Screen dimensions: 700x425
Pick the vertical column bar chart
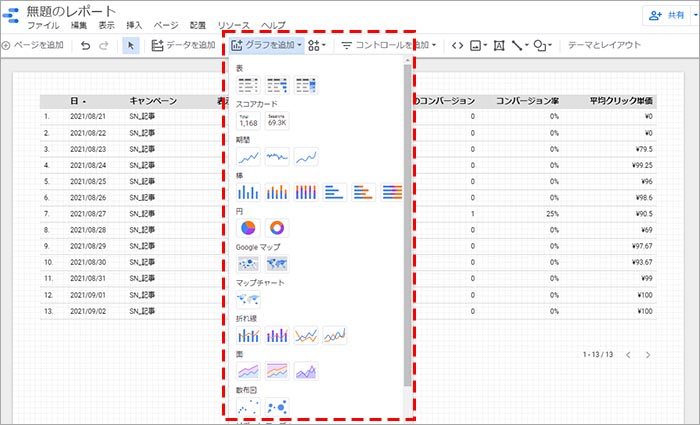click(x=248, y=191)
